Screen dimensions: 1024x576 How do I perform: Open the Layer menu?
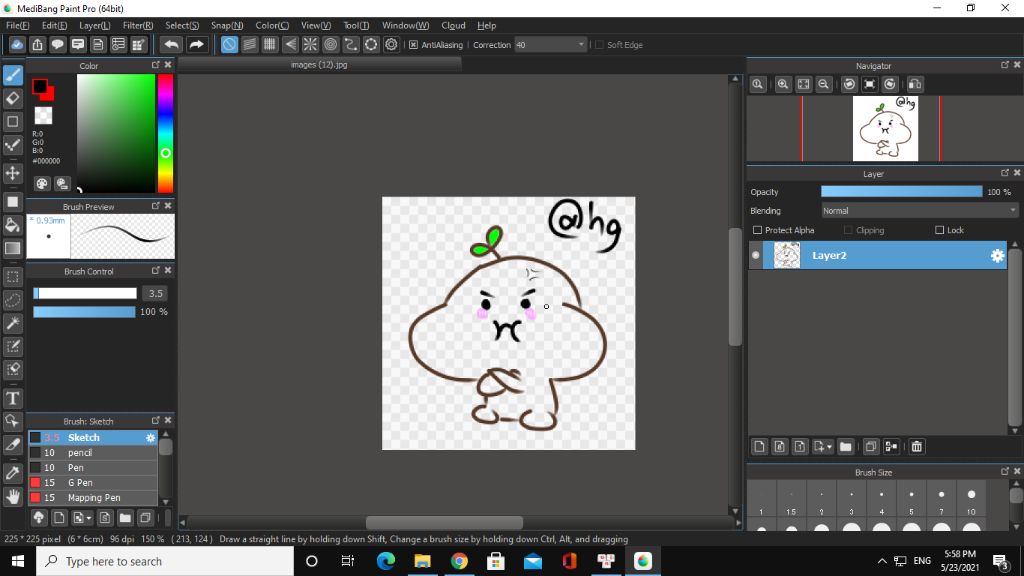pos(95,25)
